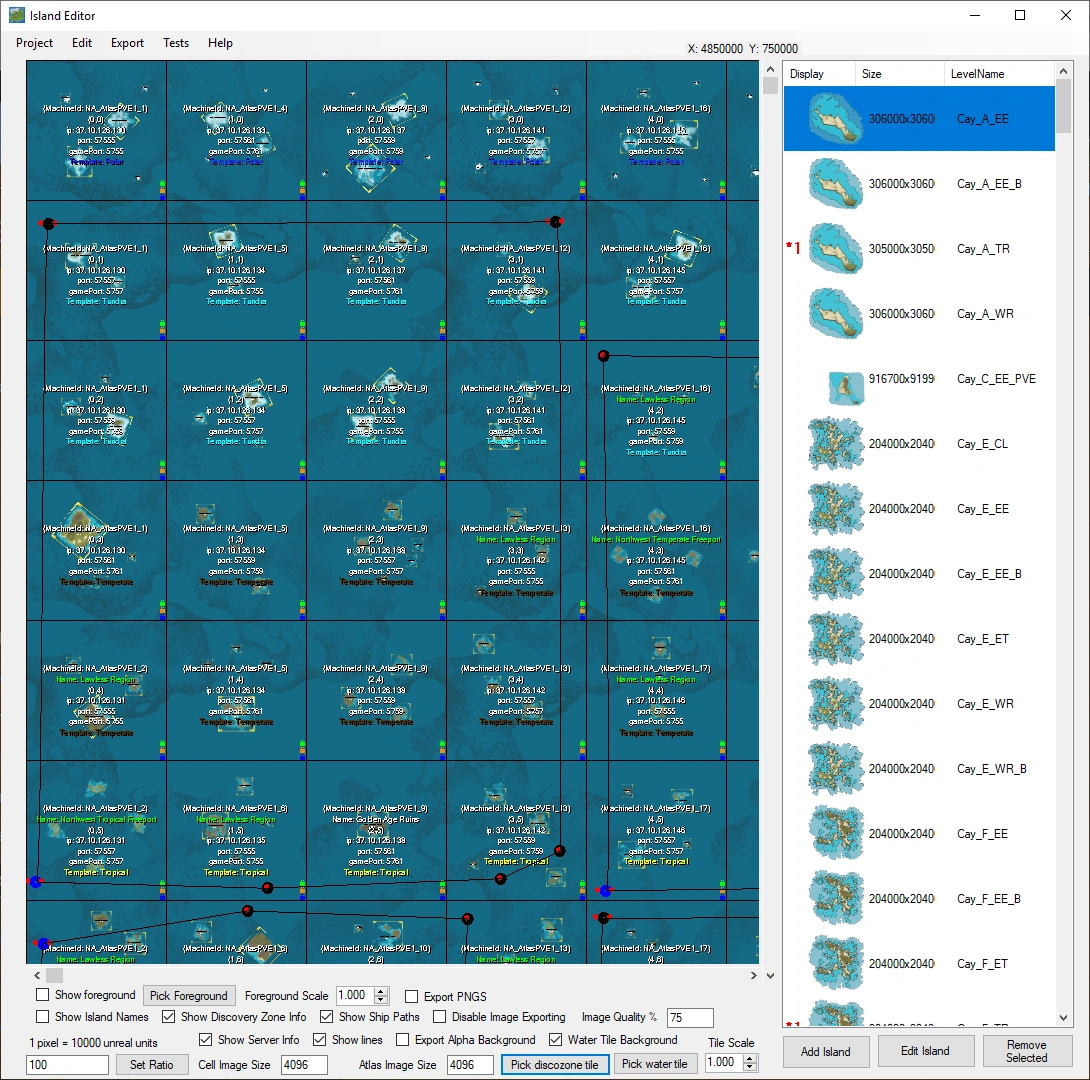This screenshot has width=1090, height=1080.
Task: Select the Cay_E_EE island thumbnail
Action: coord(836,509)
